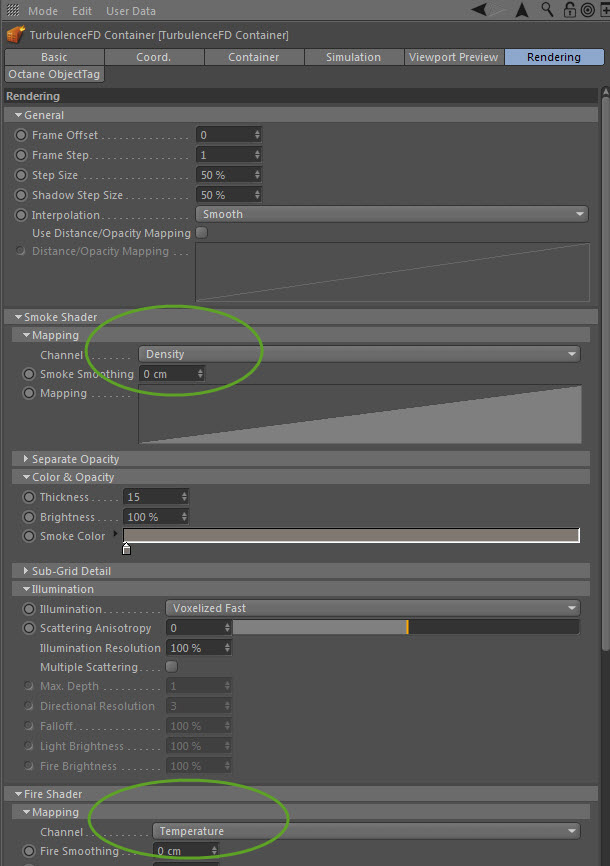Screen dimensions: 610x866
Task: Click the attribute manager grip icon
Action: point(12,10)
